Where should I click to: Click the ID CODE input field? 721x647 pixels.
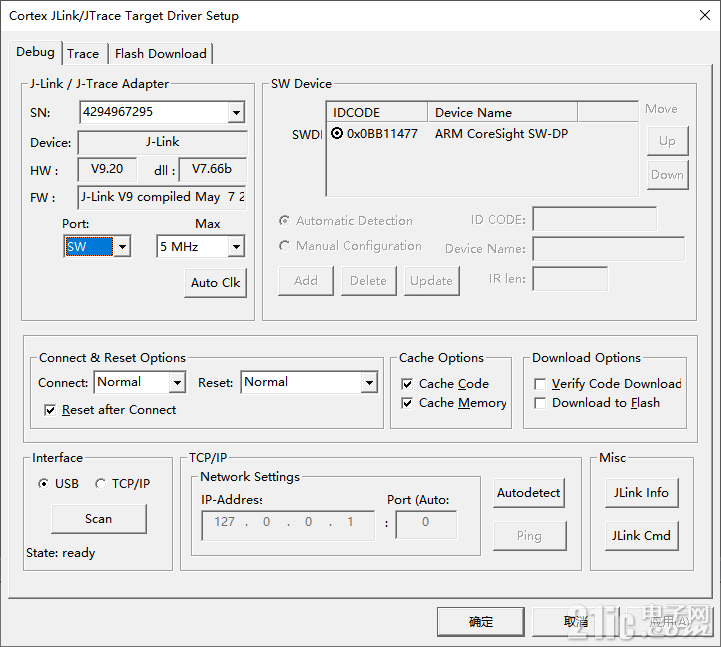[595, 219]
